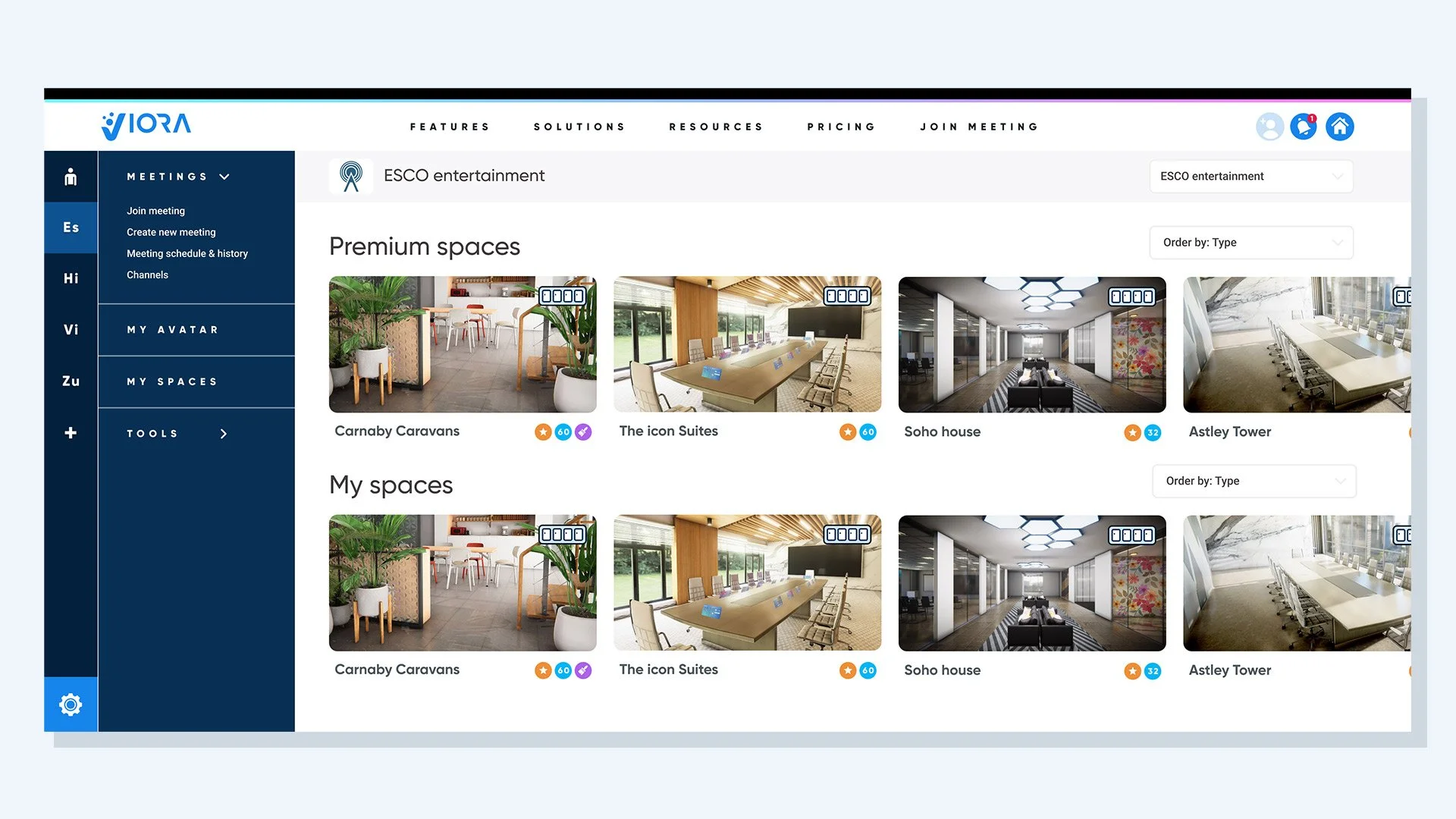Image resolution: width=1456 pixels, height=819 pixels.
Task: Click the seat-capacity icon on Premium icon Suites
Action: click(x=847, y=296)
